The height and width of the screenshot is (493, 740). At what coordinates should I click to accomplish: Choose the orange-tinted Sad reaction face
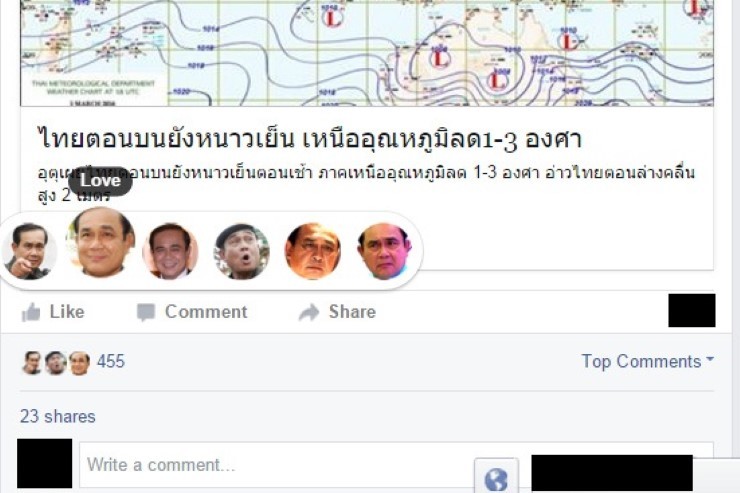pos(313,251)
